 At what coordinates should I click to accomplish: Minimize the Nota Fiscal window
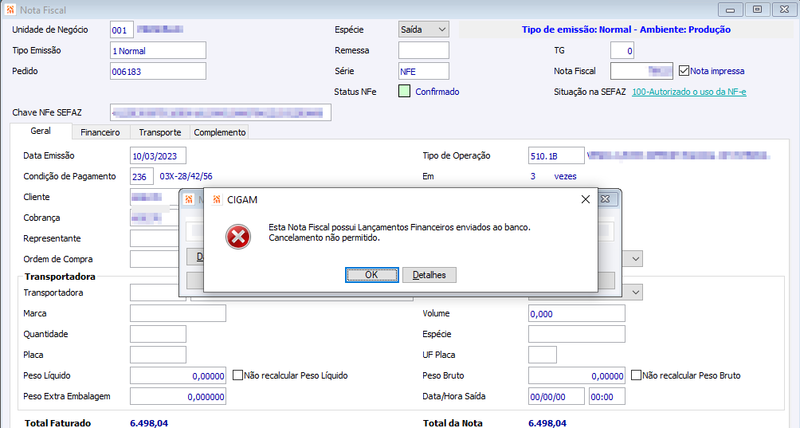tap(731, 10)
